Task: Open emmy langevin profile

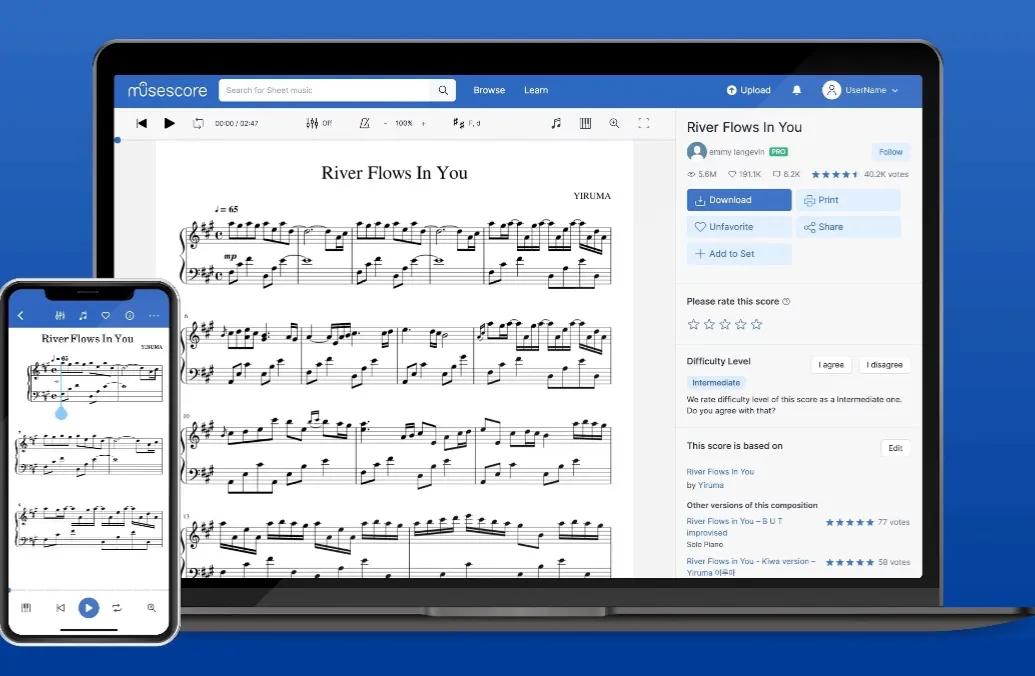Action: pyautogui.click(x=737, y=152)
